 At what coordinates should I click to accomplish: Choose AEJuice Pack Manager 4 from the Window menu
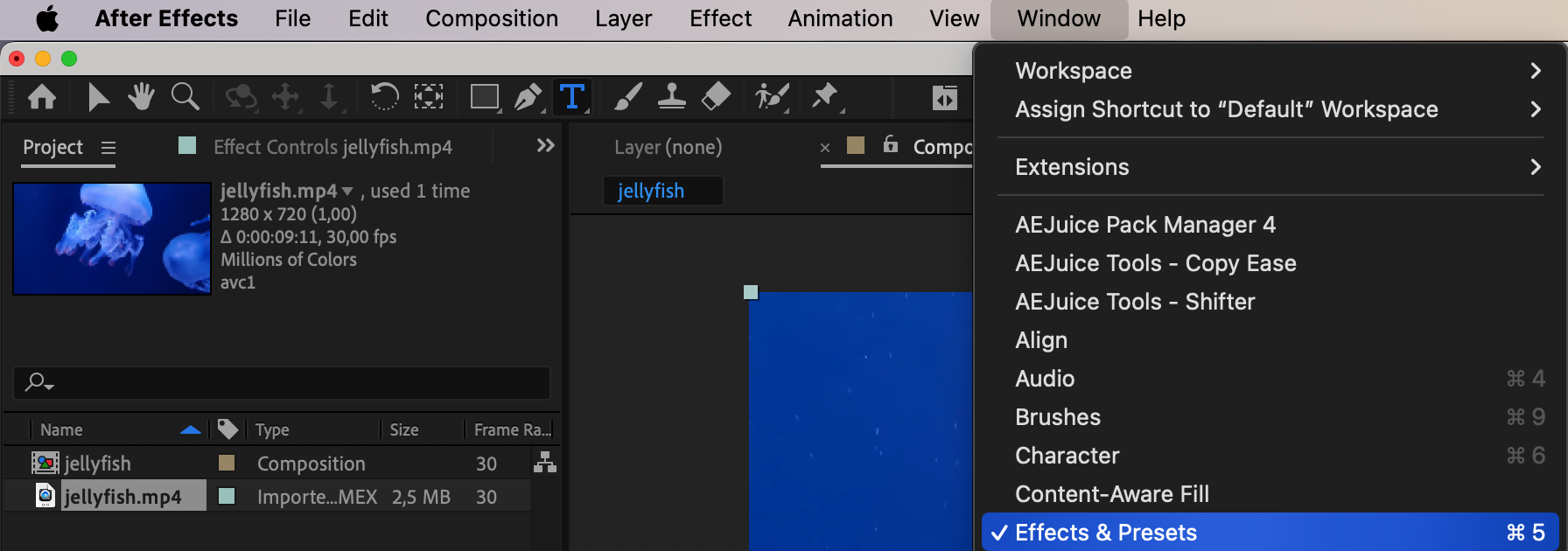(x=1270, y=225)
